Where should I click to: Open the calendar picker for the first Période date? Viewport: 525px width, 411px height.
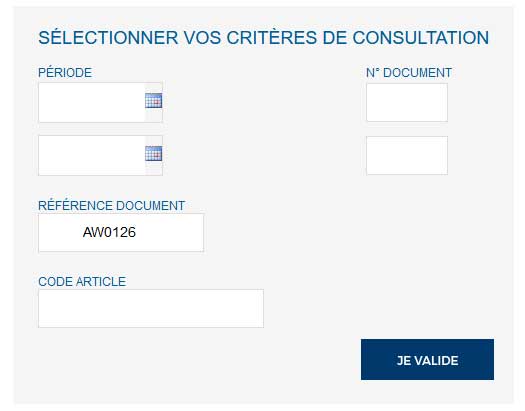[154, 100]
